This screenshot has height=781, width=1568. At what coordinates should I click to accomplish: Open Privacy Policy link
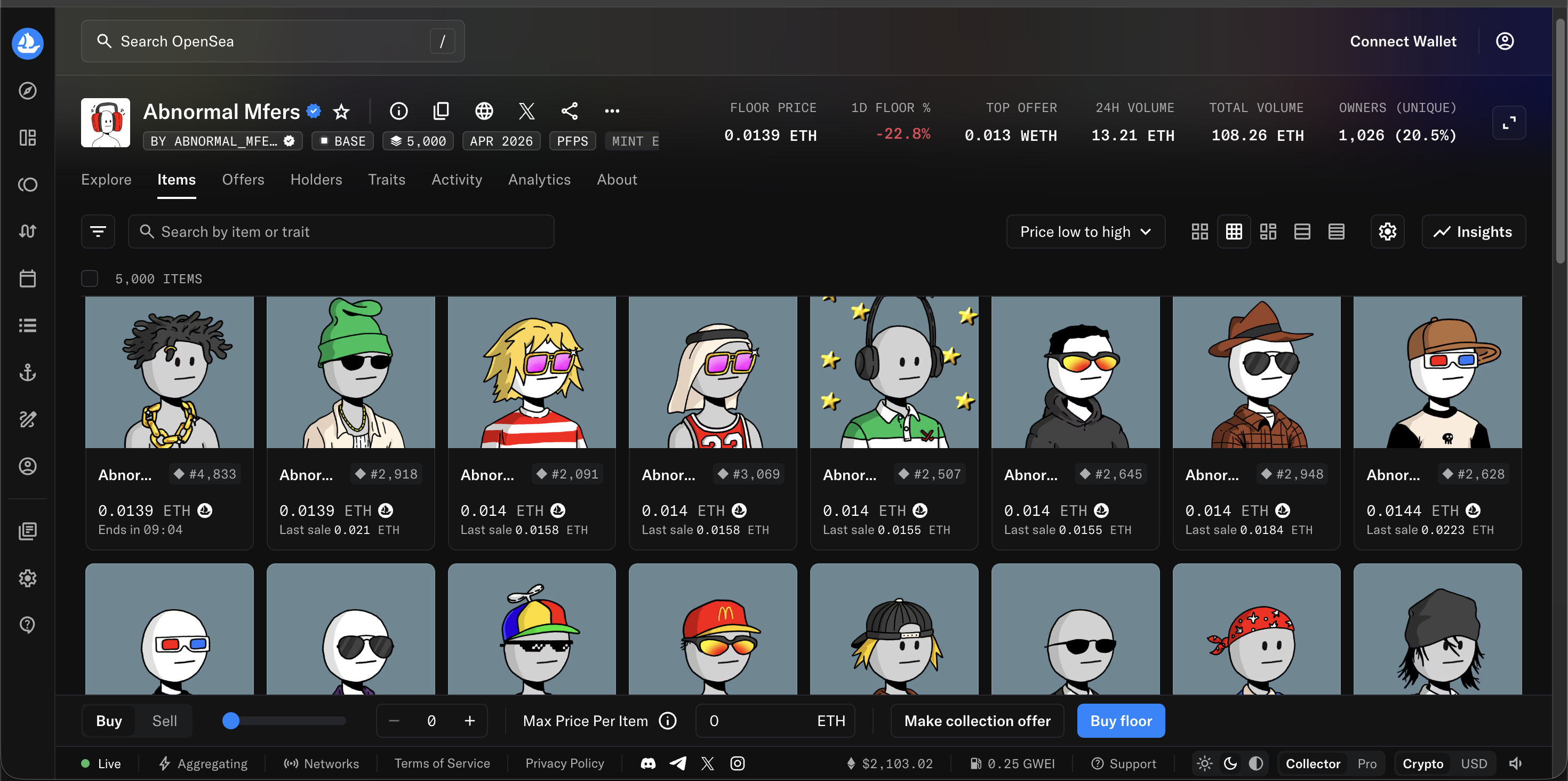[x=564, y=763]
